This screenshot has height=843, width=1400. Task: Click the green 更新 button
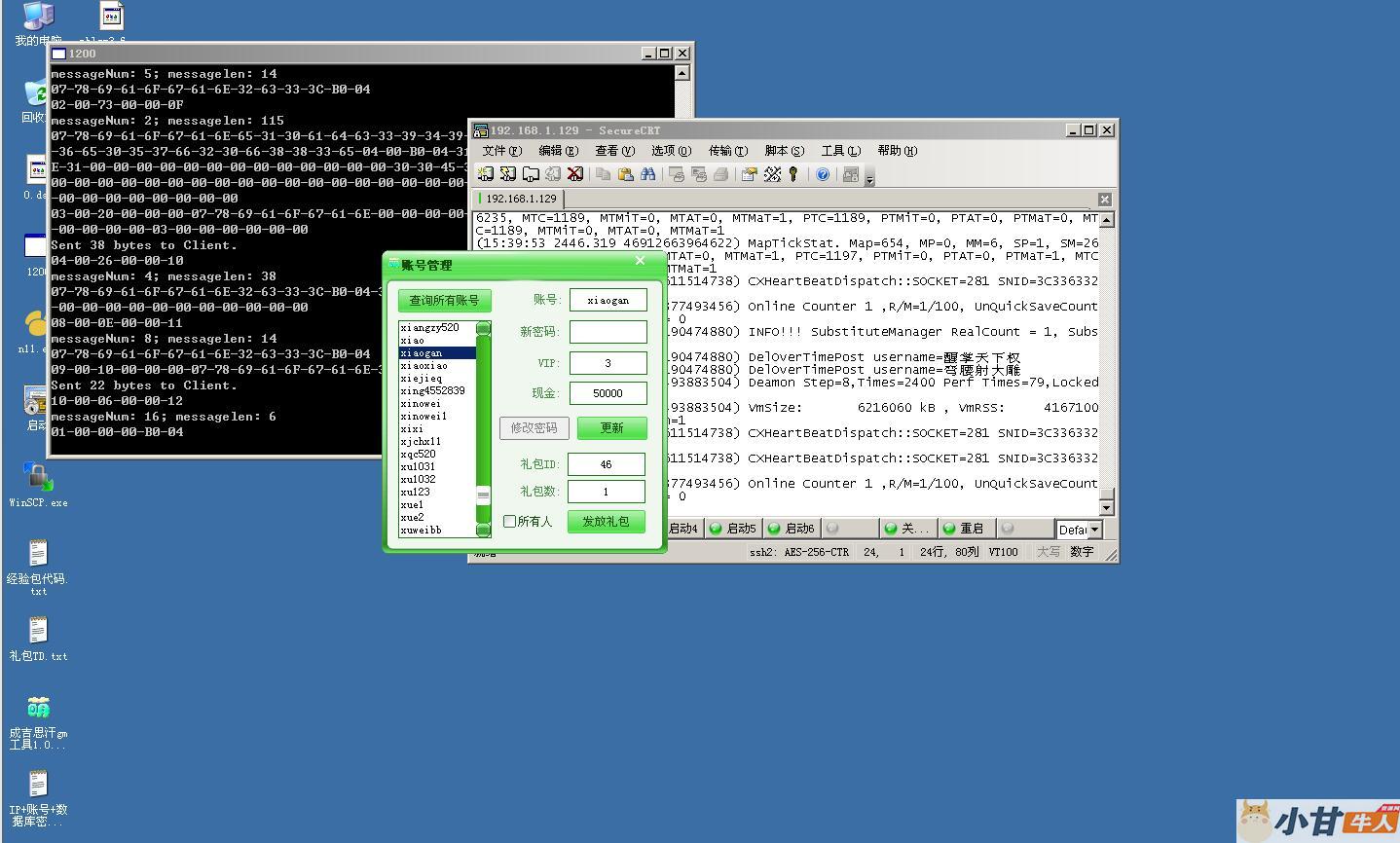pyautogui.click(x=611, y=428)
